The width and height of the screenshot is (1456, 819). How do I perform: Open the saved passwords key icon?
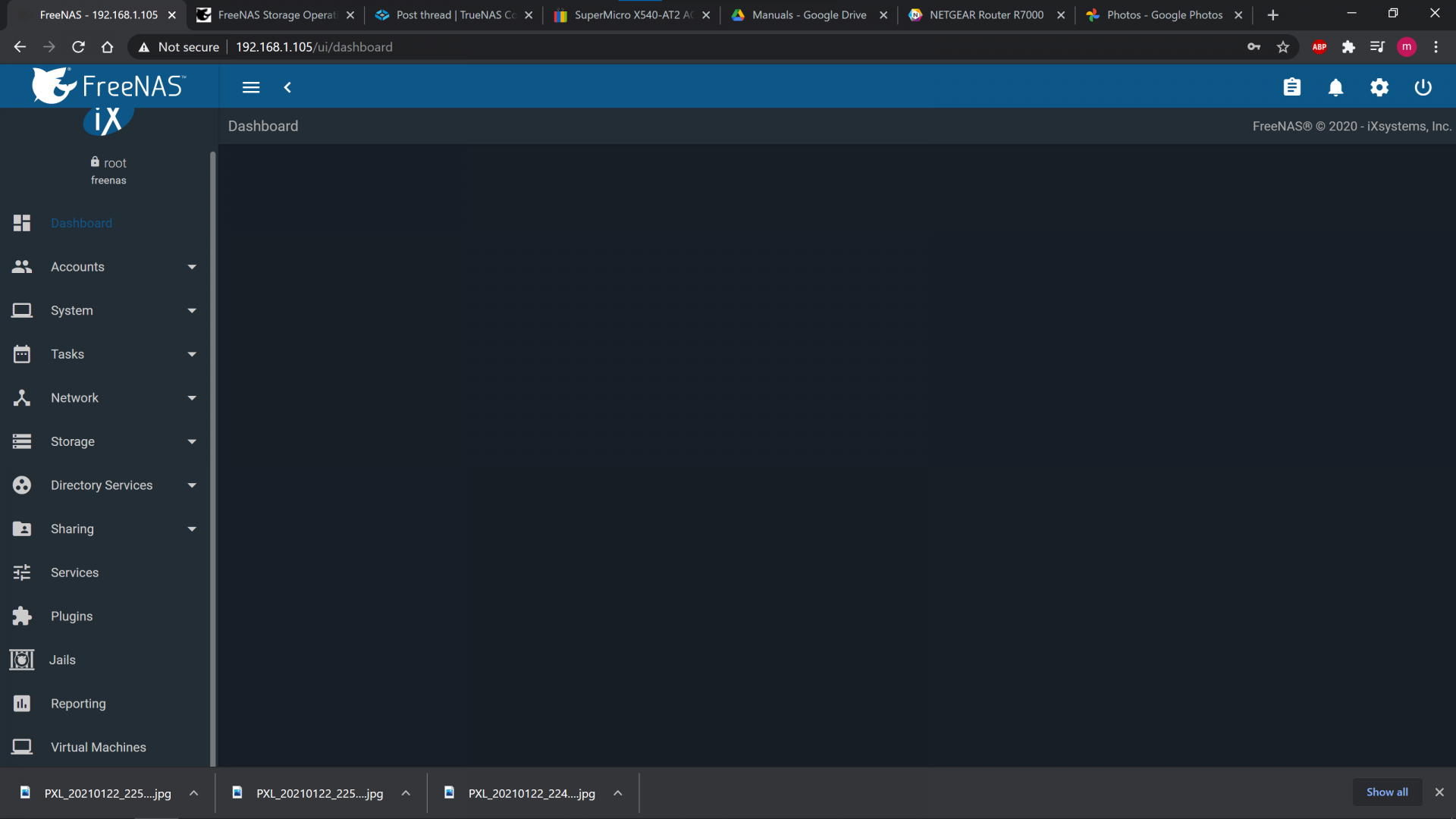(1254, 47)
